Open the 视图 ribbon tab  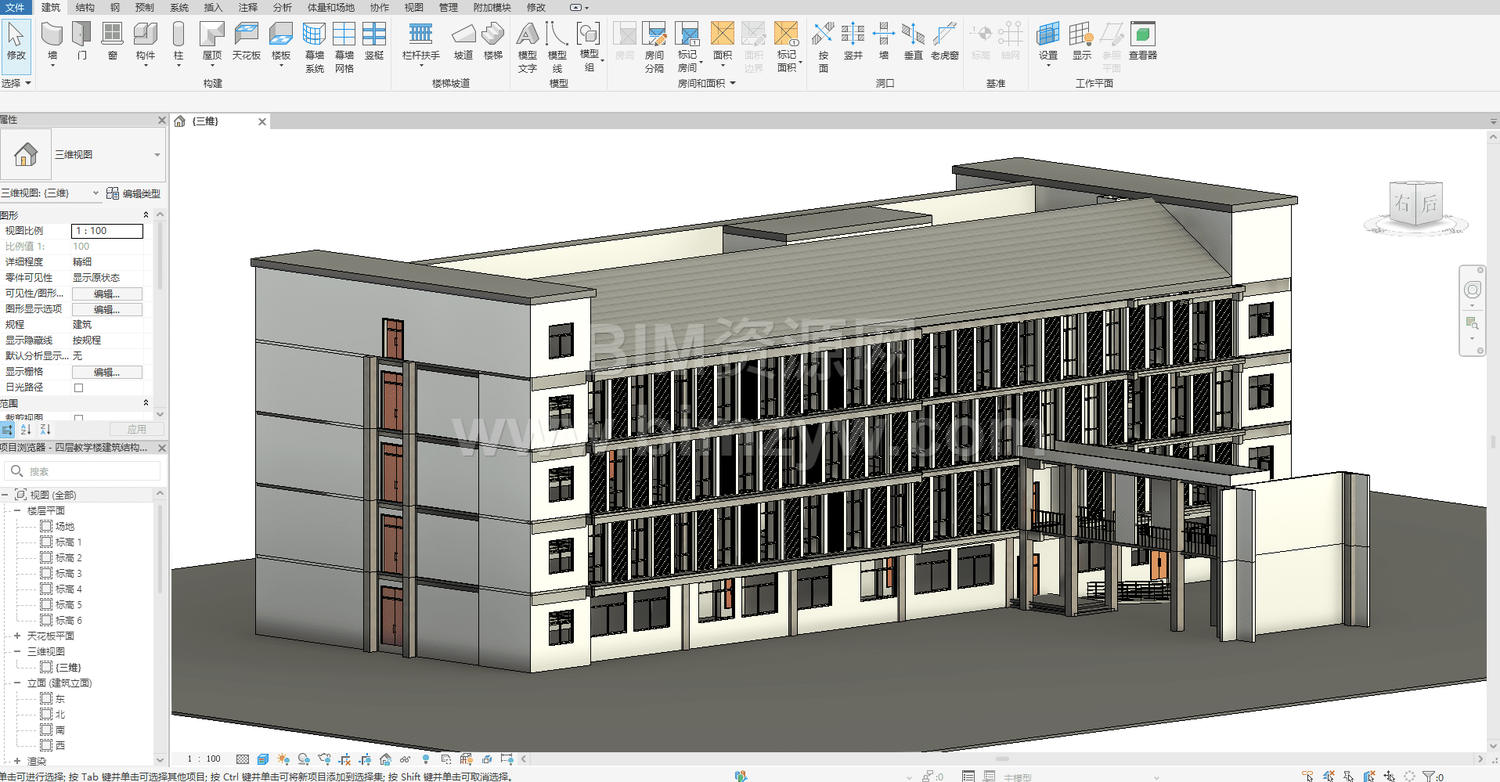coord(414,7)
